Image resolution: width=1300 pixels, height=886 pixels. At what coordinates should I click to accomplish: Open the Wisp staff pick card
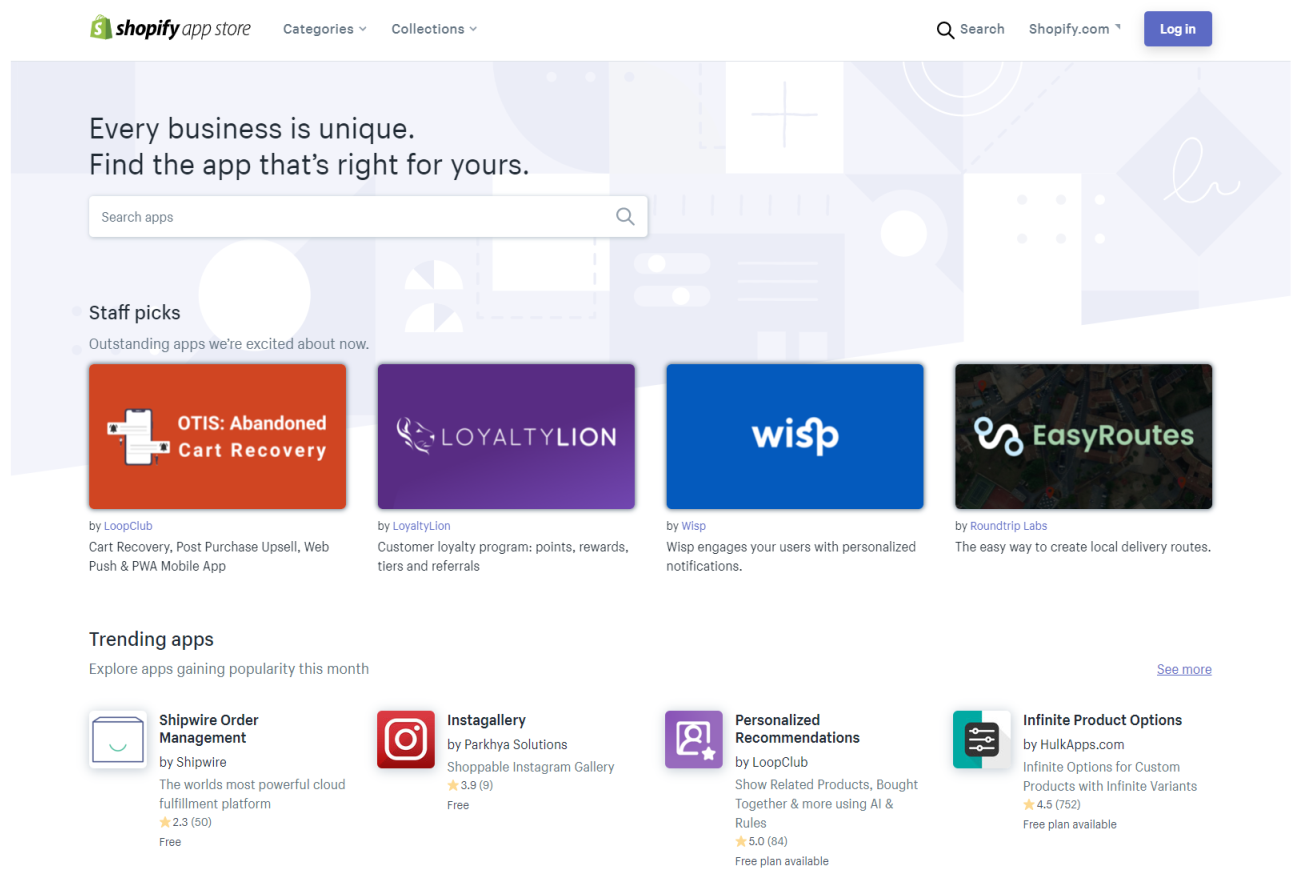795,436
